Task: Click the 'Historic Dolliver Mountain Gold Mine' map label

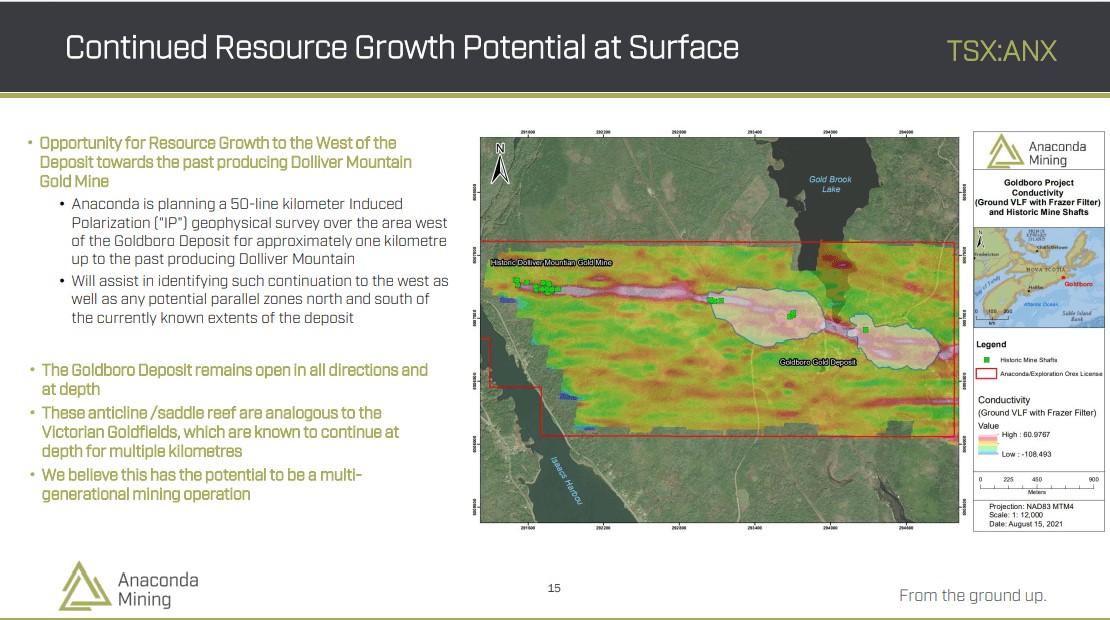Action: coord(551,263)
